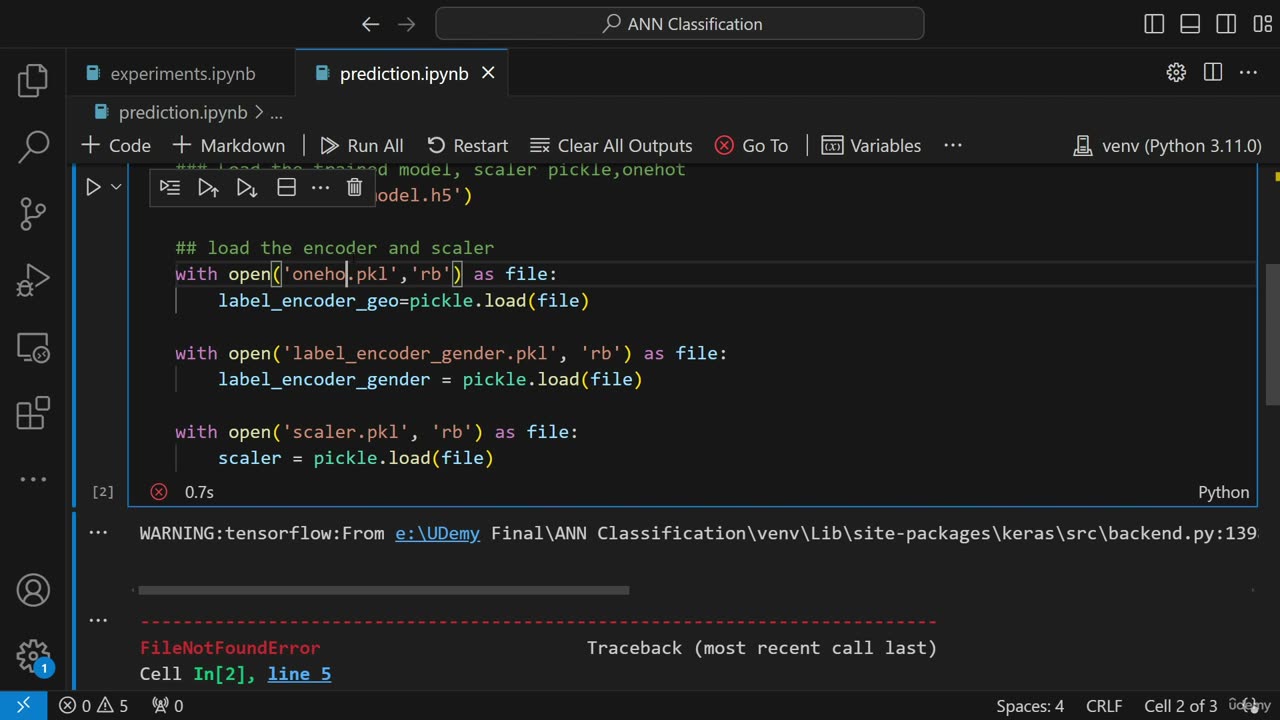Split the editor to the right
The image size is (1280, 720).
(x=1213, y=73)
